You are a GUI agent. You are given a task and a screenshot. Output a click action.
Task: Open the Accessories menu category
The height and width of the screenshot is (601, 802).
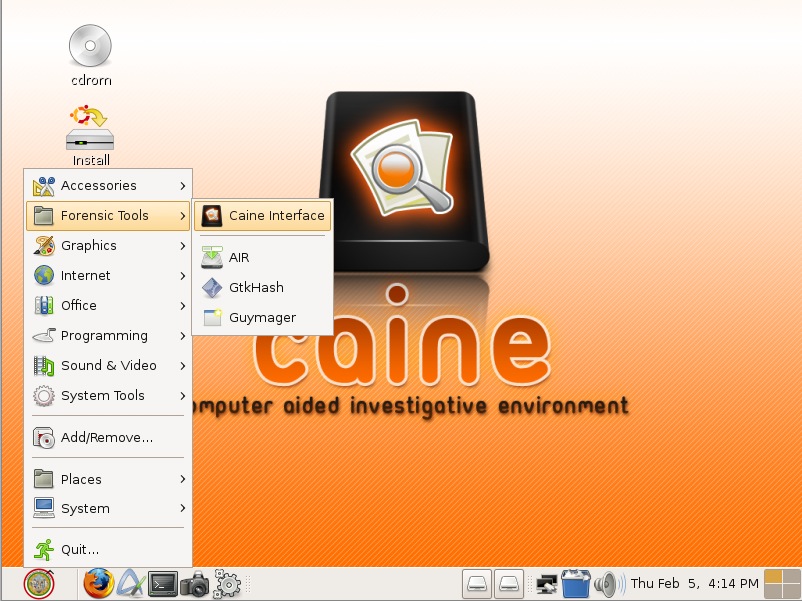pos(108,186)
